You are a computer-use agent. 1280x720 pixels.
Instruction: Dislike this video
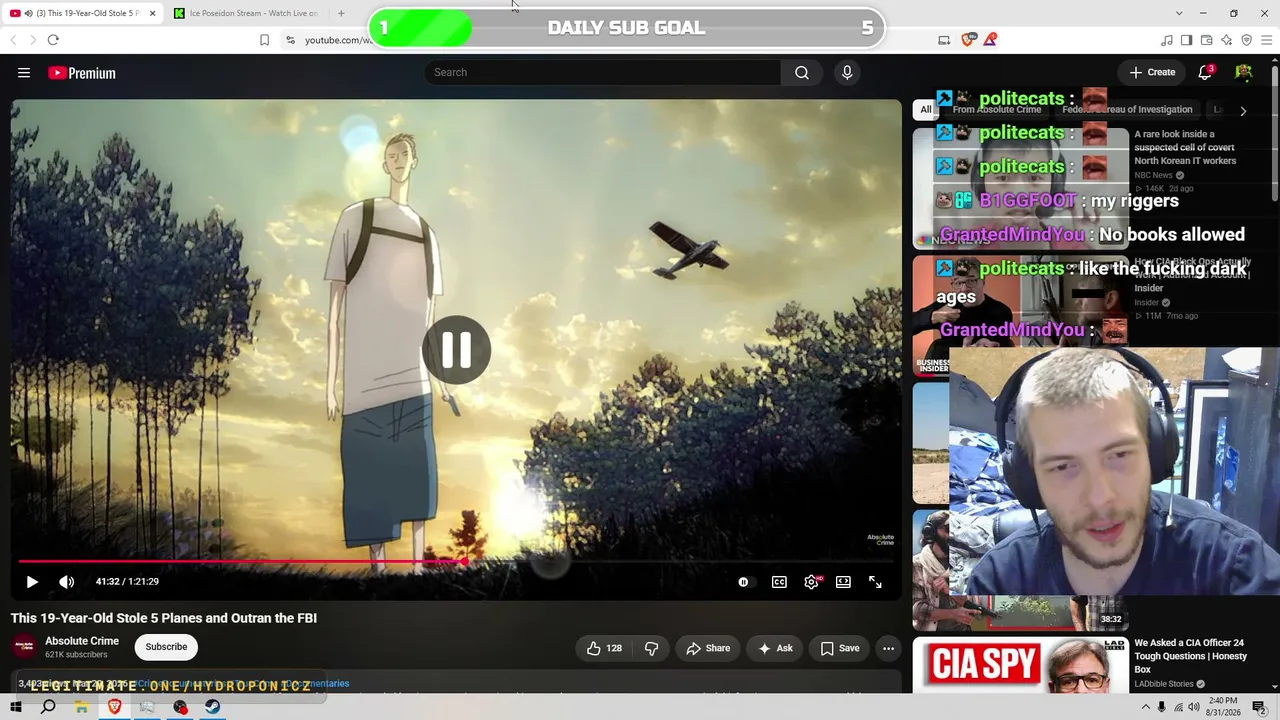click(651, 648)
